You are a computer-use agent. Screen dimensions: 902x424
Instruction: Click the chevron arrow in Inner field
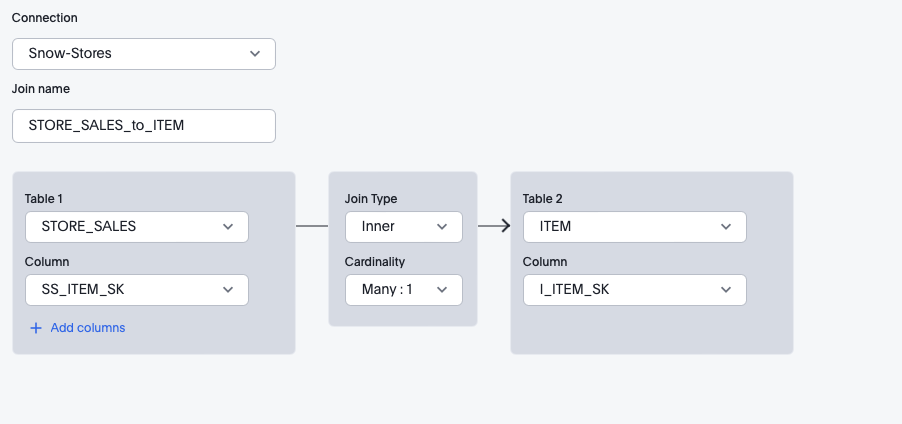pos(442,227)
